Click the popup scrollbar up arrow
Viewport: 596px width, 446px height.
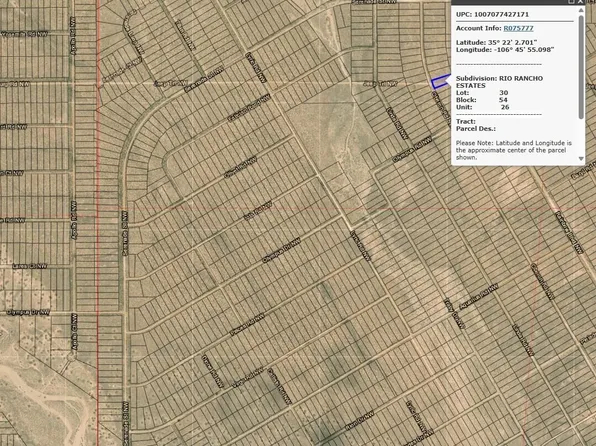click(x=581, y=10)
